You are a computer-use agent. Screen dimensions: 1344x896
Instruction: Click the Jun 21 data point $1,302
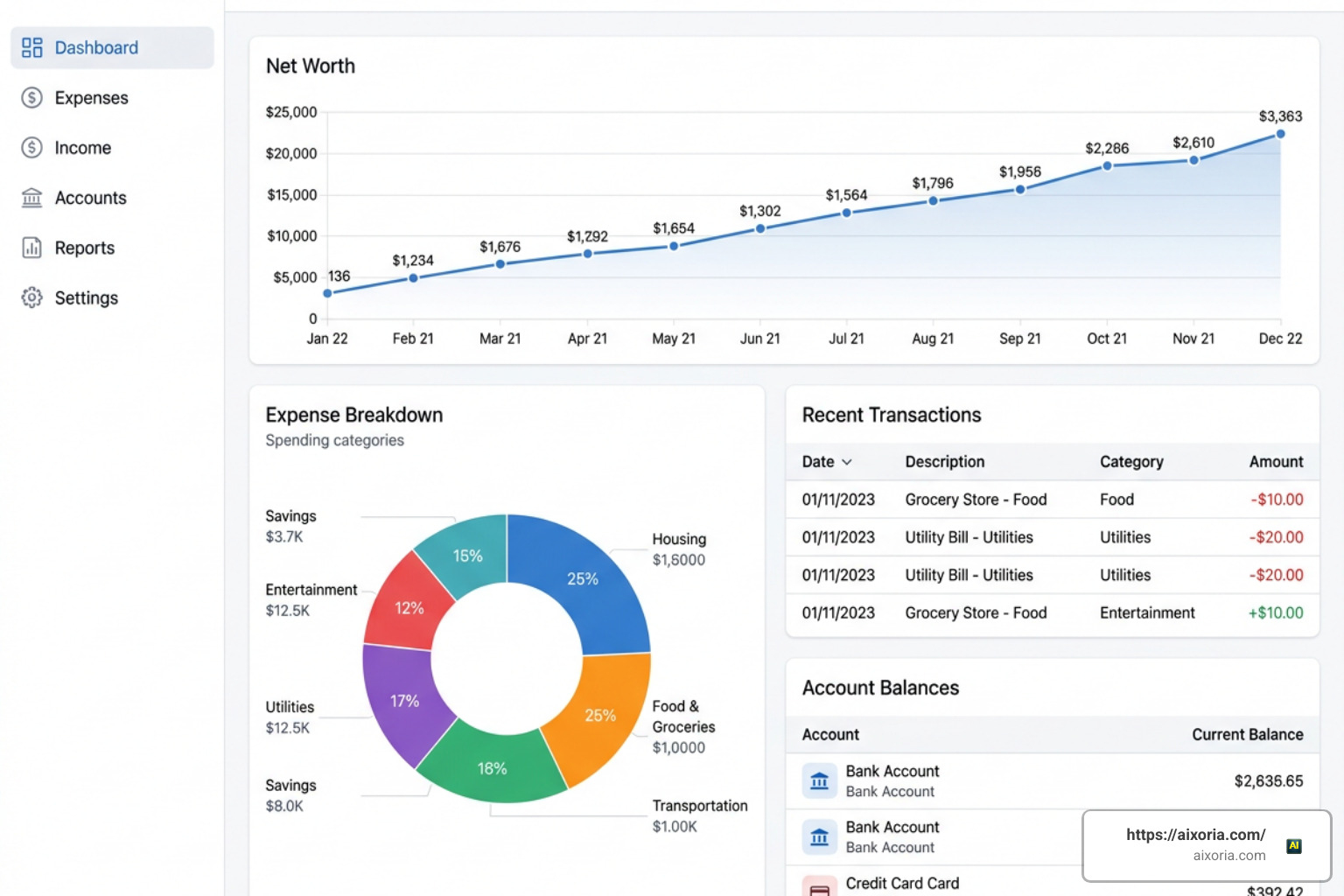[x=760, y=228]
